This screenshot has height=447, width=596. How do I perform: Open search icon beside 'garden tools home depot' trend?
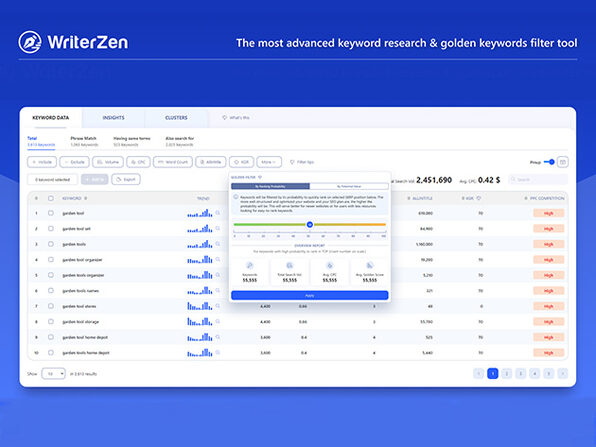coord(218,352)
